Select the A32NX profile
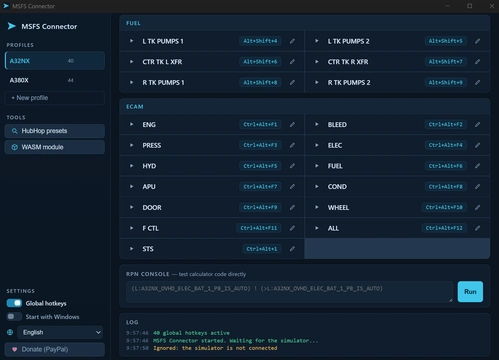The width and height of the screenshot is (499, 360). [55, 61]
